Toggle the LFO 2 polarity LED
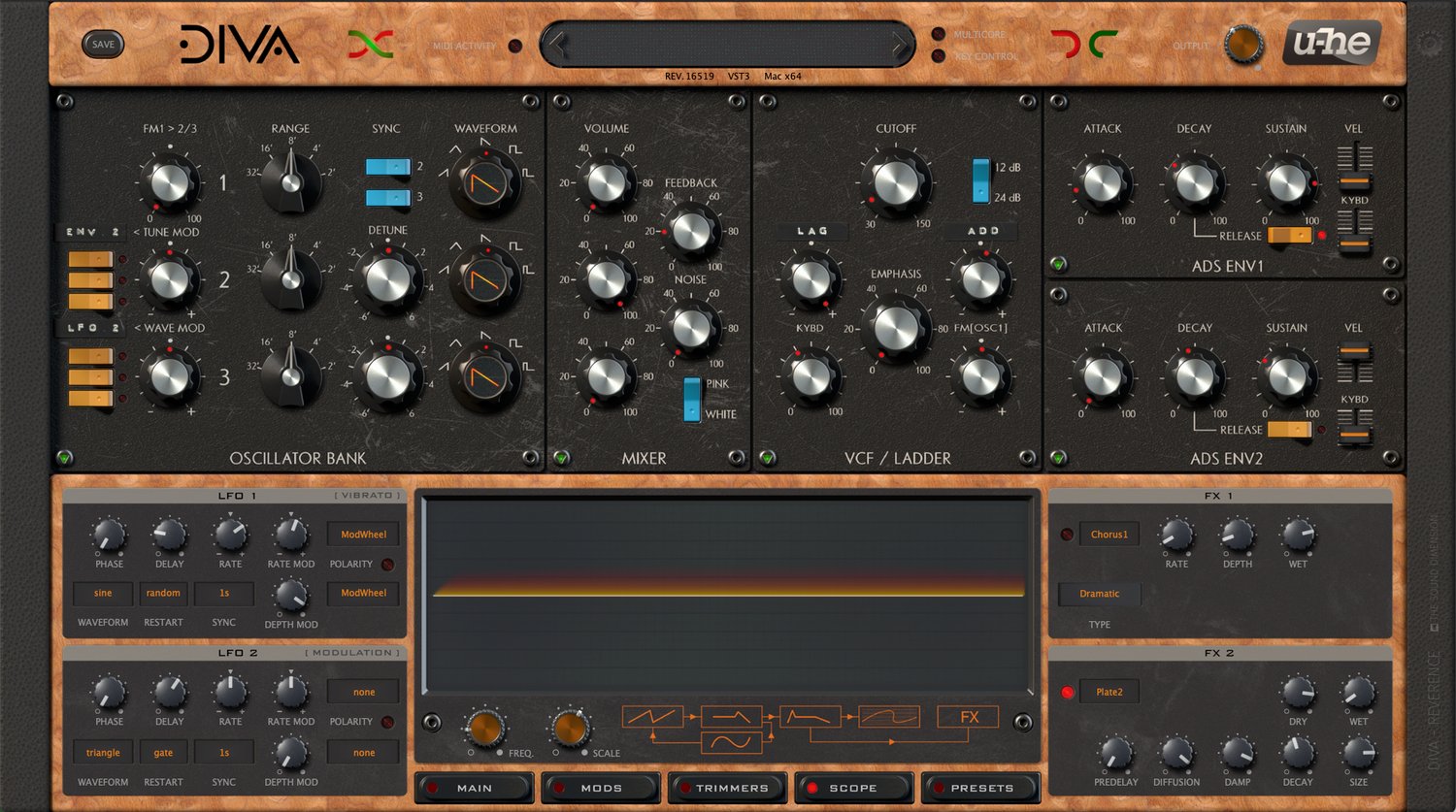 pyautogui.click(x=387, y=722)
